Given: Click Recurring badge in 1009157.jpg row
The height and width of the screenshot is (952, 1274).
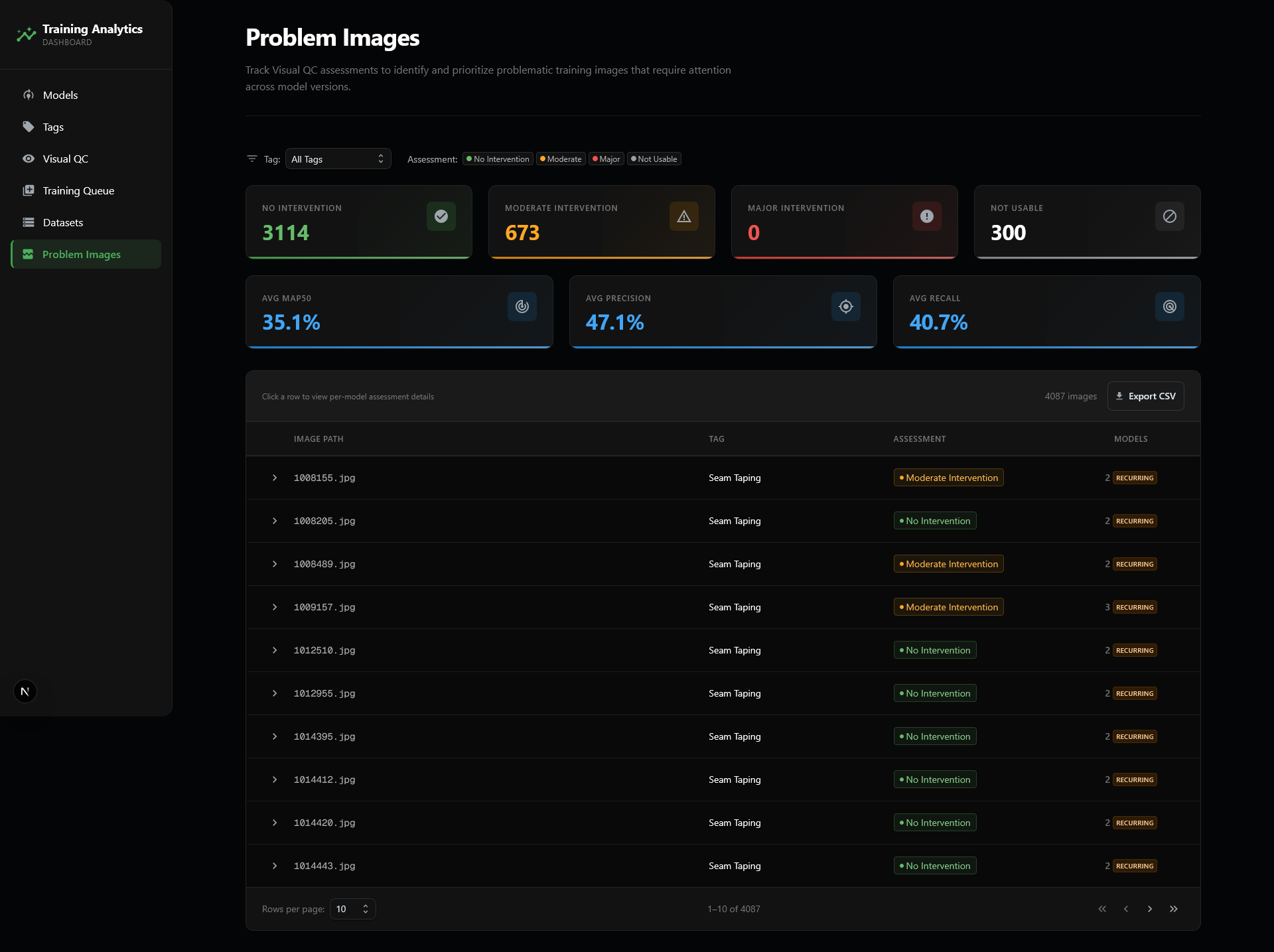Looking at the screenshot, I should [x=1135, y=607].
